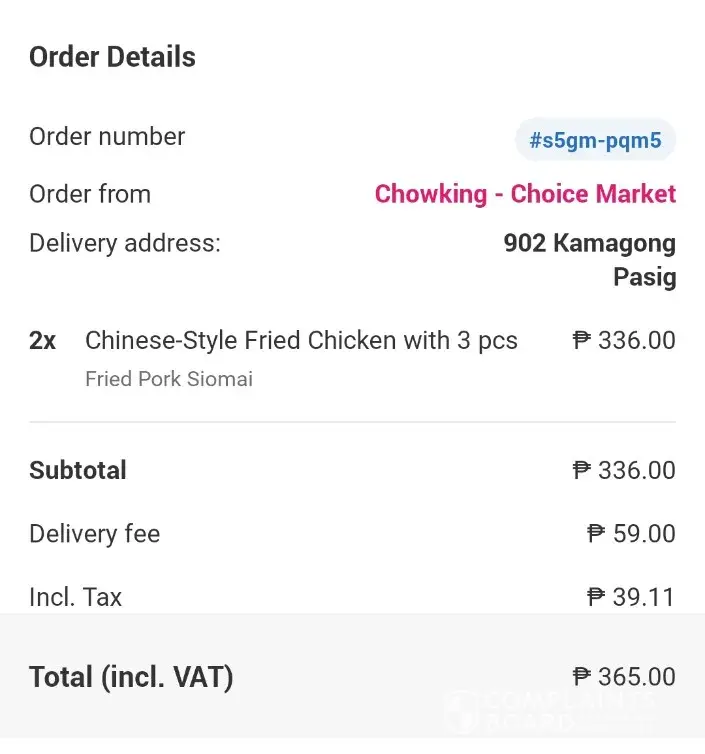Click the order number badge #s5gm-pqm5
Viewport: 705px width, 754px height.
pos(595,140)
